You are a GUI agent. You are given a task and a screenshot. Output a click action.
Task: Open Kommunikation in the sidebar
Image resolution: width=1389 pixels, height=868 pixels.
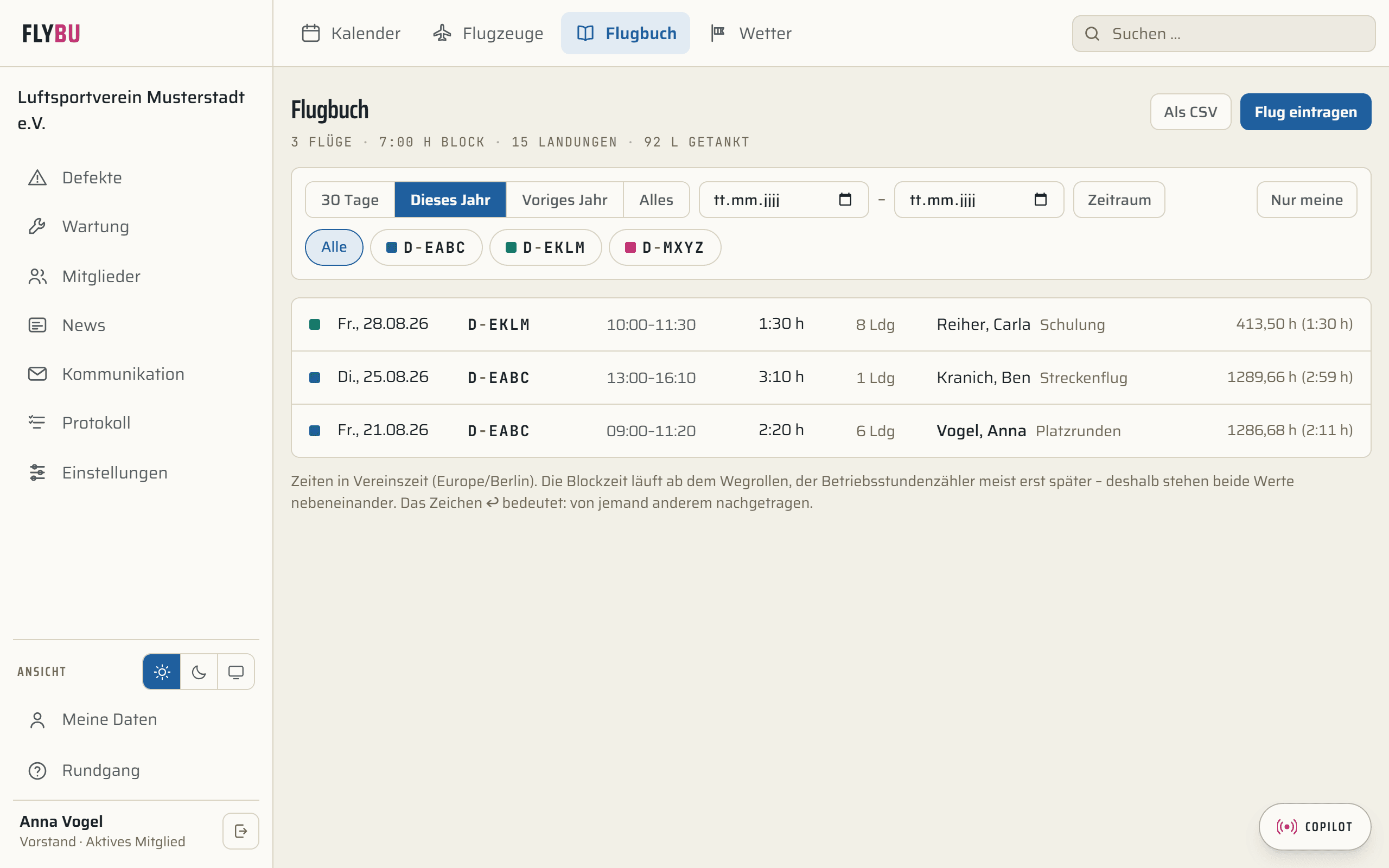(x=136, y=374)
